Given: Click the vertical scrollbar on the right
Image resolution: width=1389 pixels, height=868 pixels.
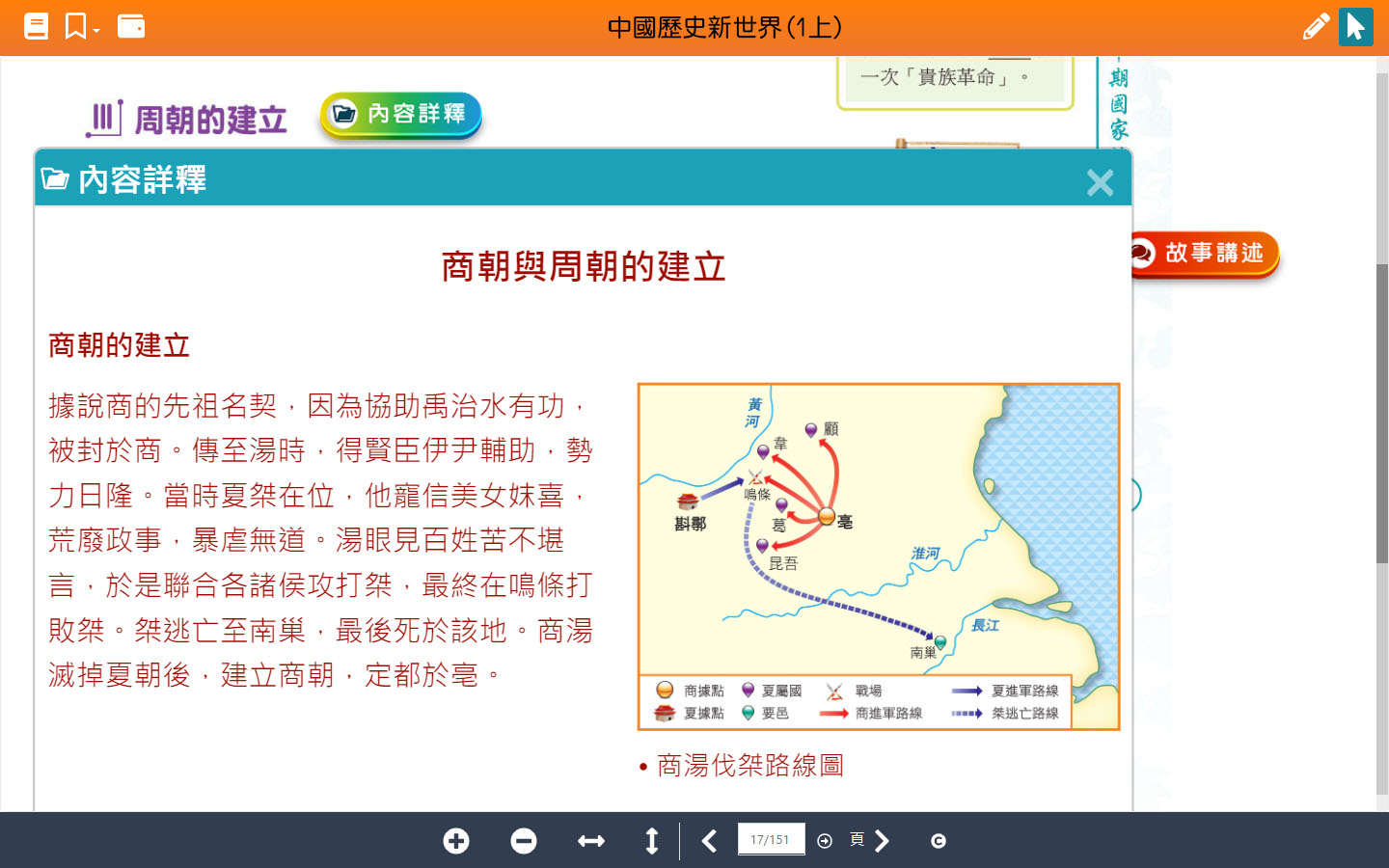Looking at the screenshot, I should point(1381,413).
